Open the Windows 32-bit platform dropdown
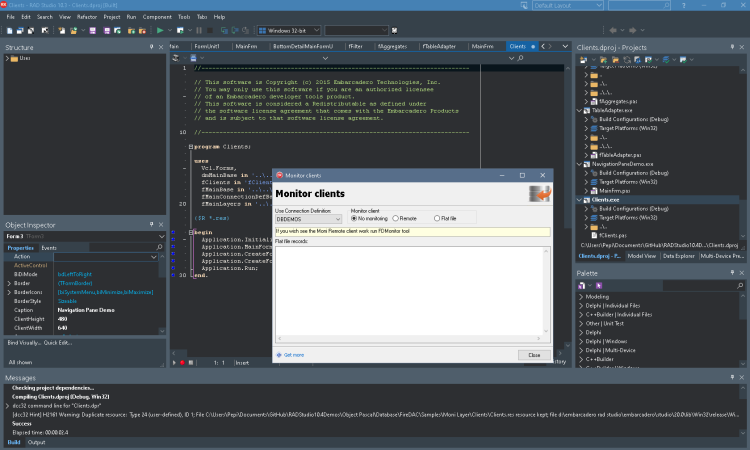This screenshot has width=750, height=450. pos(289,31)
